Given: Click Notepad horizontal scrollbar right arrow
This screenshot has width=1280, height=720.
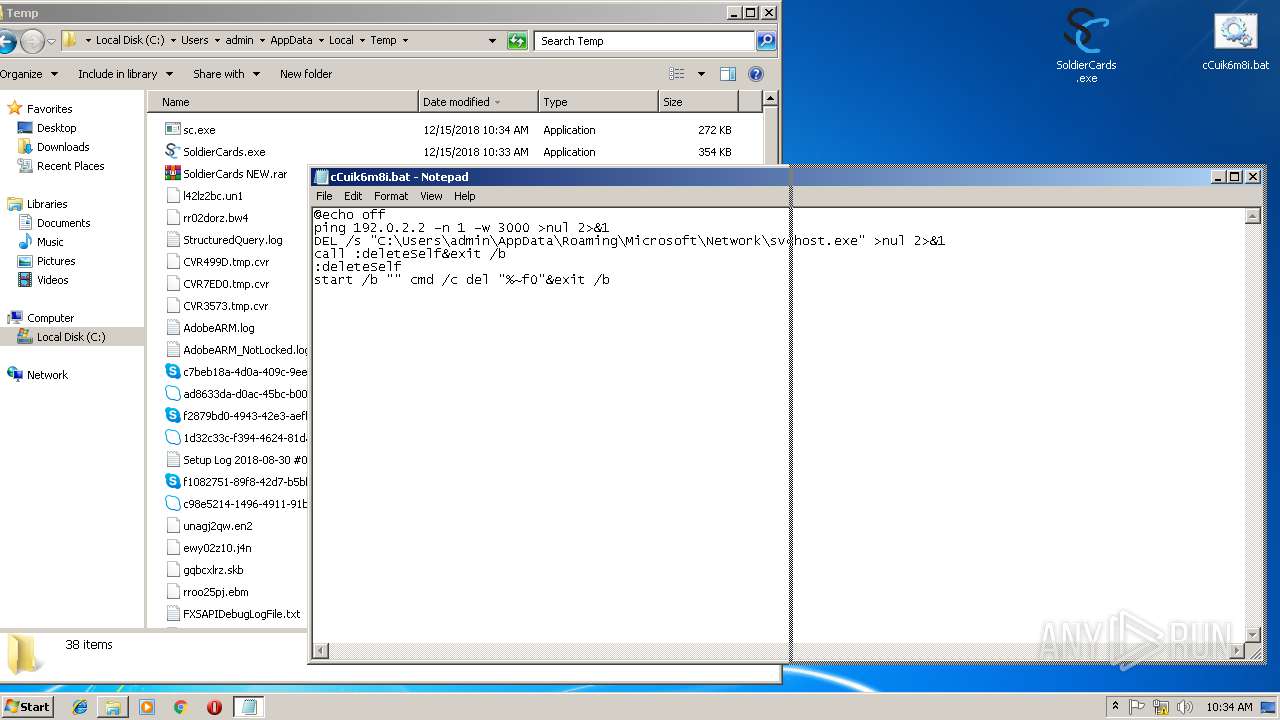Looking at the screenshot, I should tap(1235, 651).
